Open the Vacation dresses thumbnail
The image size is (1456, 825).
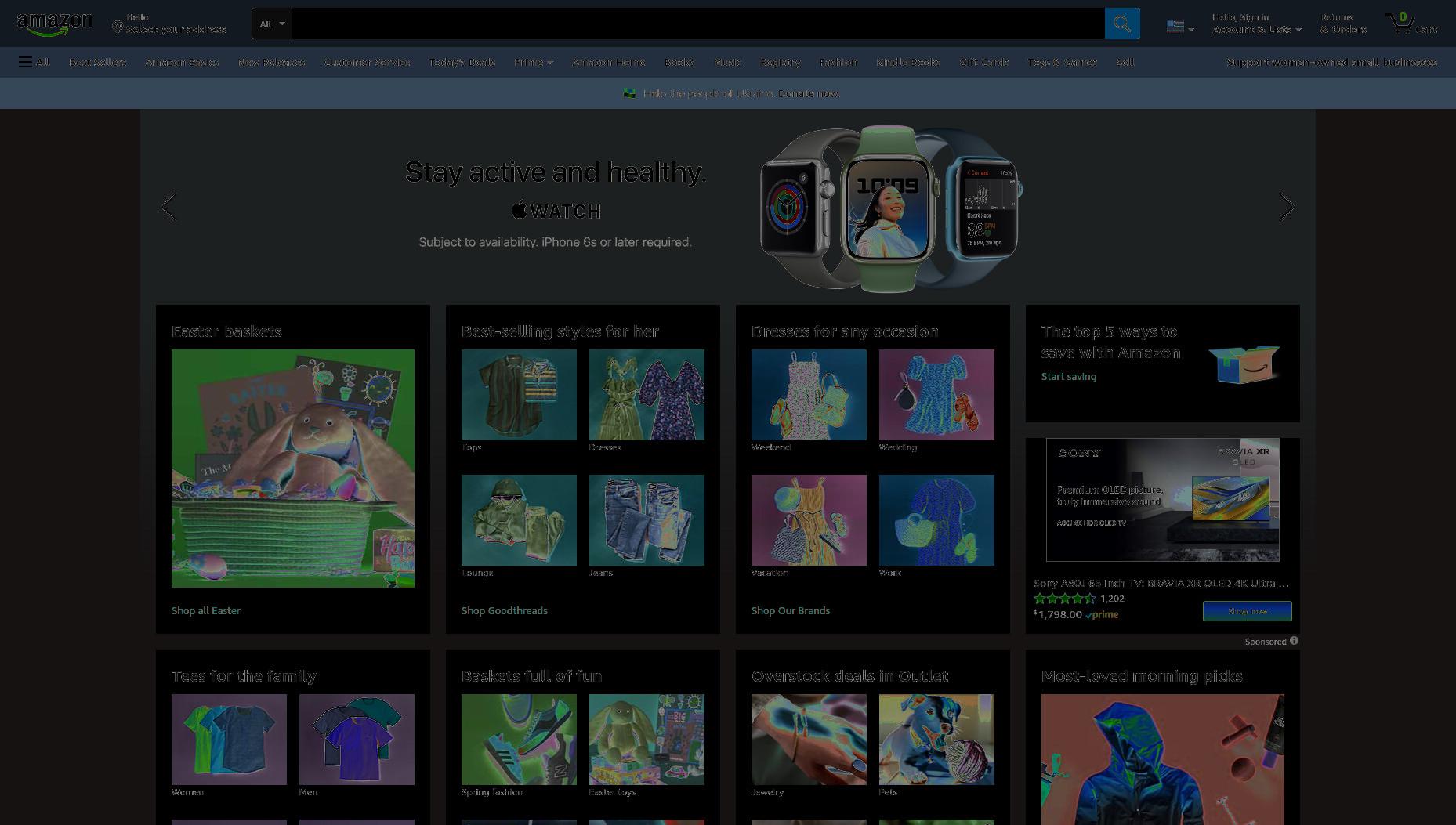(809, 520)
